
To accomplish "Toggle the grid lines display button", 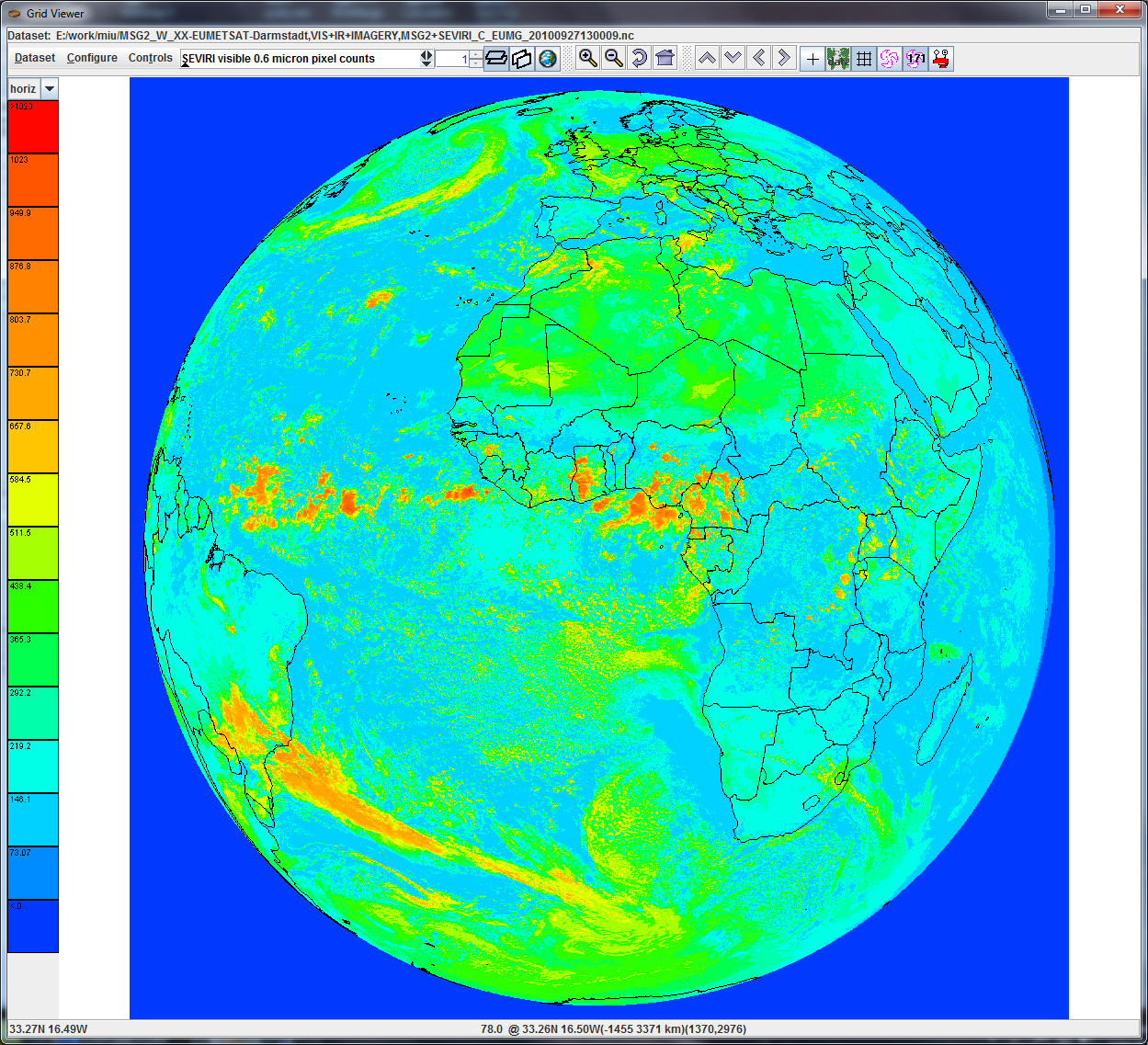I will [x=864, y=59].
